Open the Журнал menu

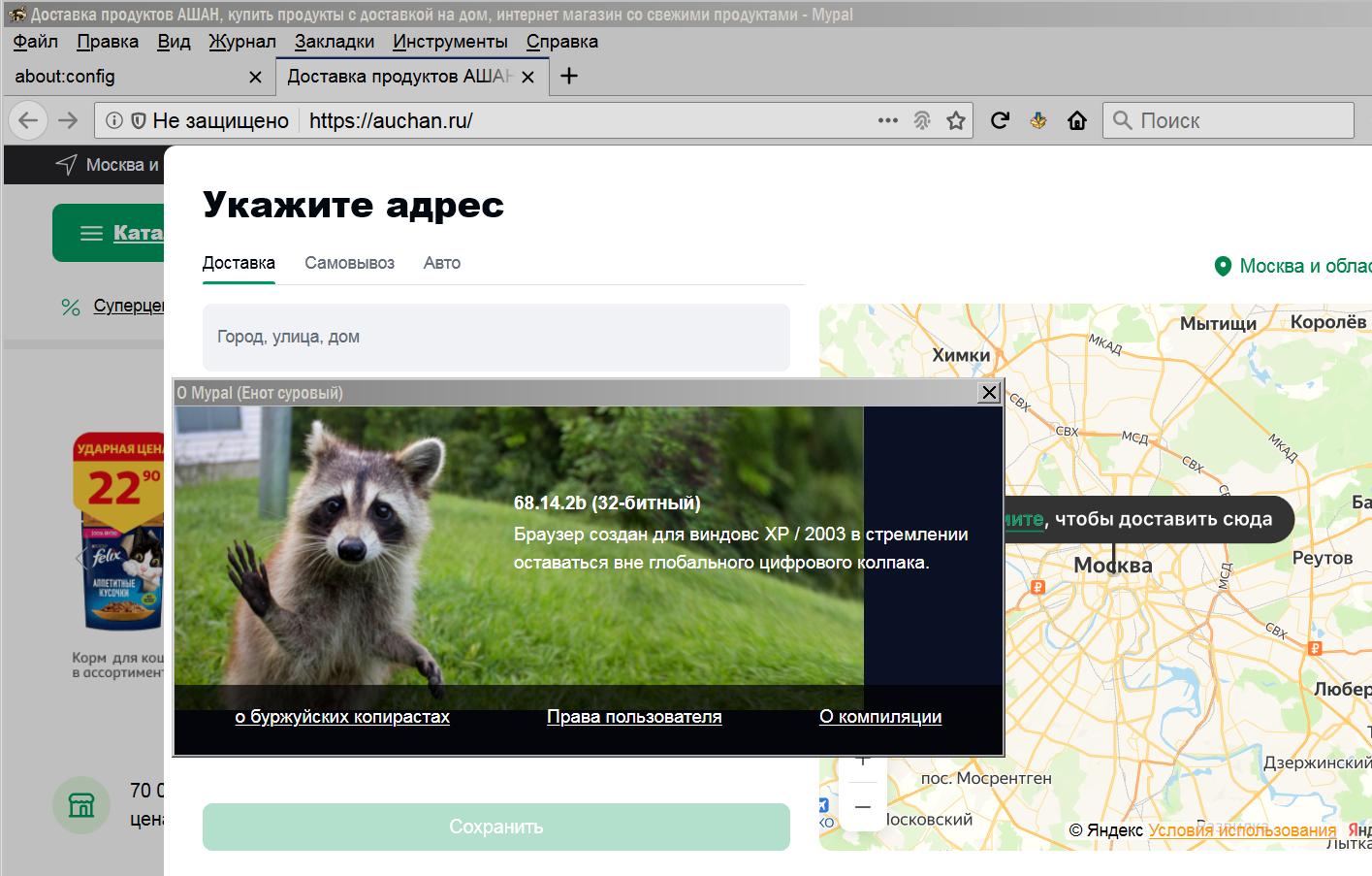pos(242,42)
